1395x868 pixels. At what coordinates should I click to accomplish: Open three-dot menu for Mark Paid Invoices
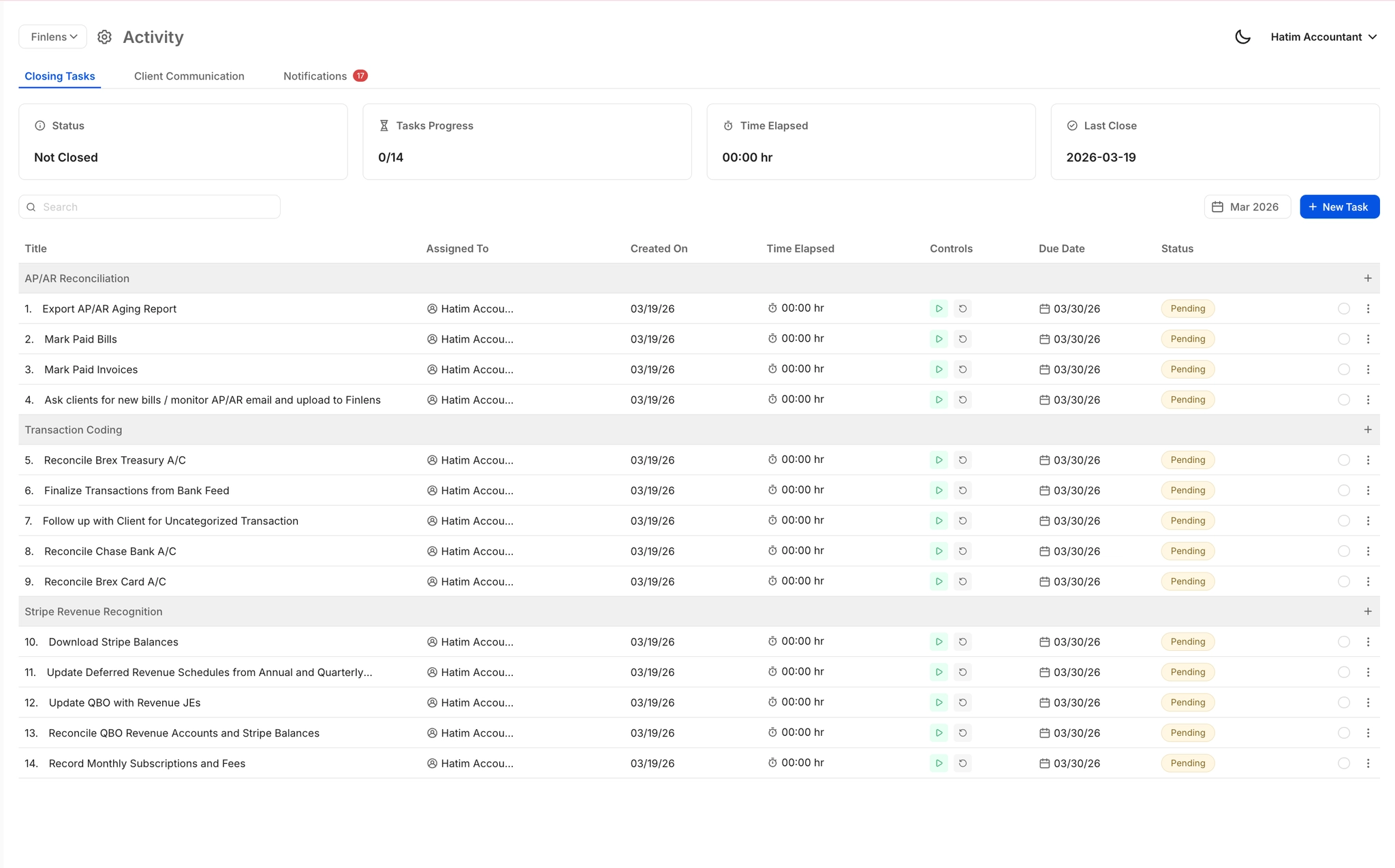tap(1368, 370)
